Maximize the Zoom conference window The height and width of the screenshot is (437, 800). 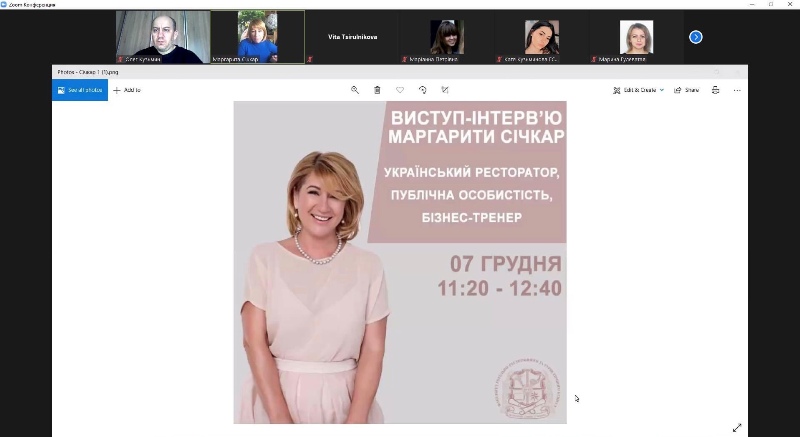[x=771, y=4]
